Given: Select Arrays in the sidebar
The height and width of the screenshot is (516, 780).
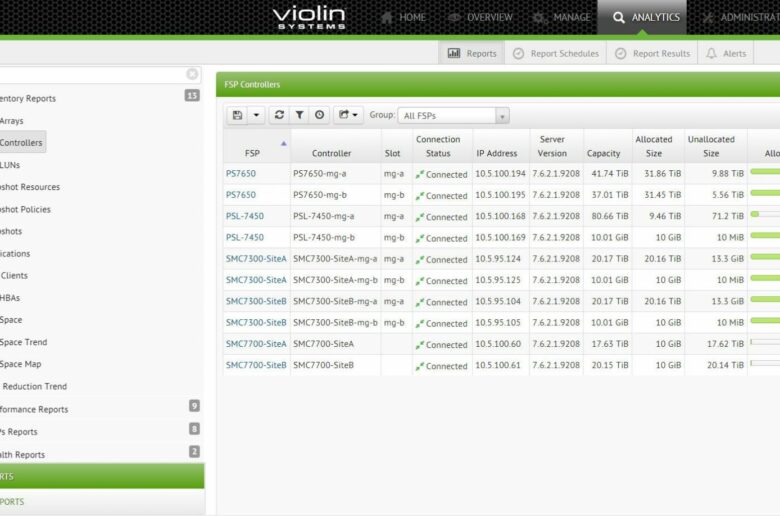Looking at the screenshot, I should [x=11, y=121].
